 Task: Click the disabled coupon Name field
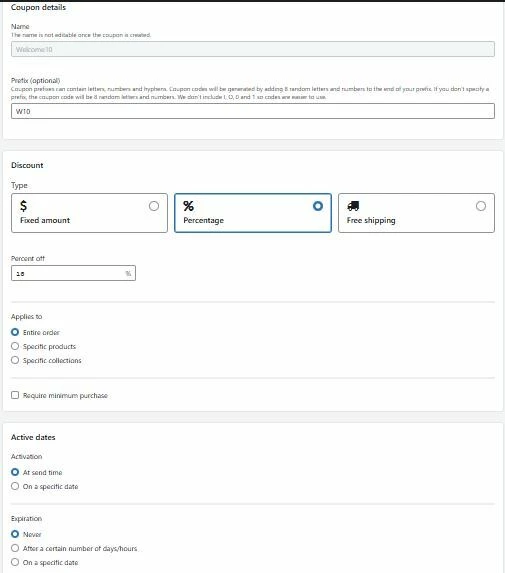(253, 49)
